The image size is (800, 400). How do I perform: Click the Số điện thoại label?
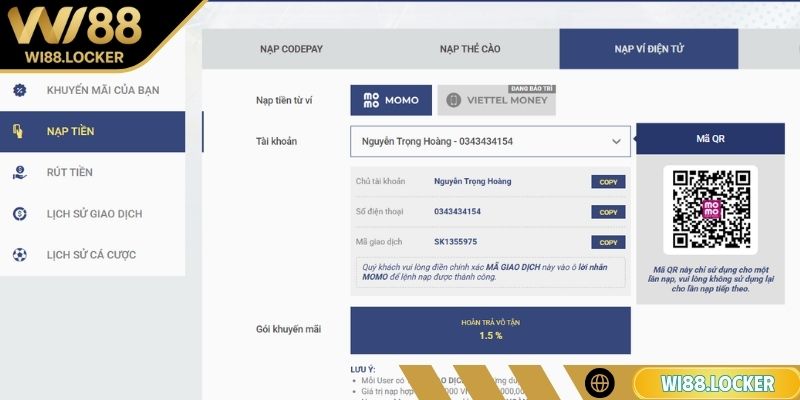point(380,211)
